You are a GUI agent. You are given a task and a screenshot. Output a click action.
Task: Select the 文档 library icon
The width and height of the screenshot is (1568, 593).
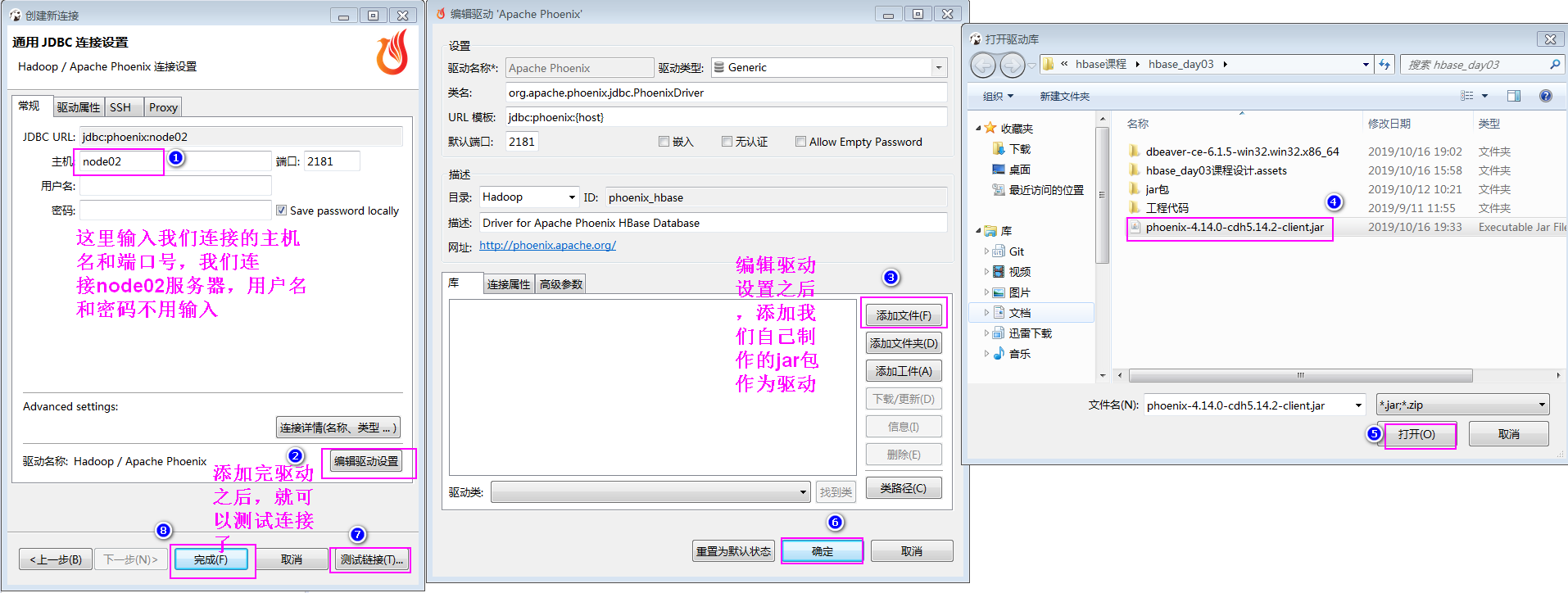(x=999, y=312)
